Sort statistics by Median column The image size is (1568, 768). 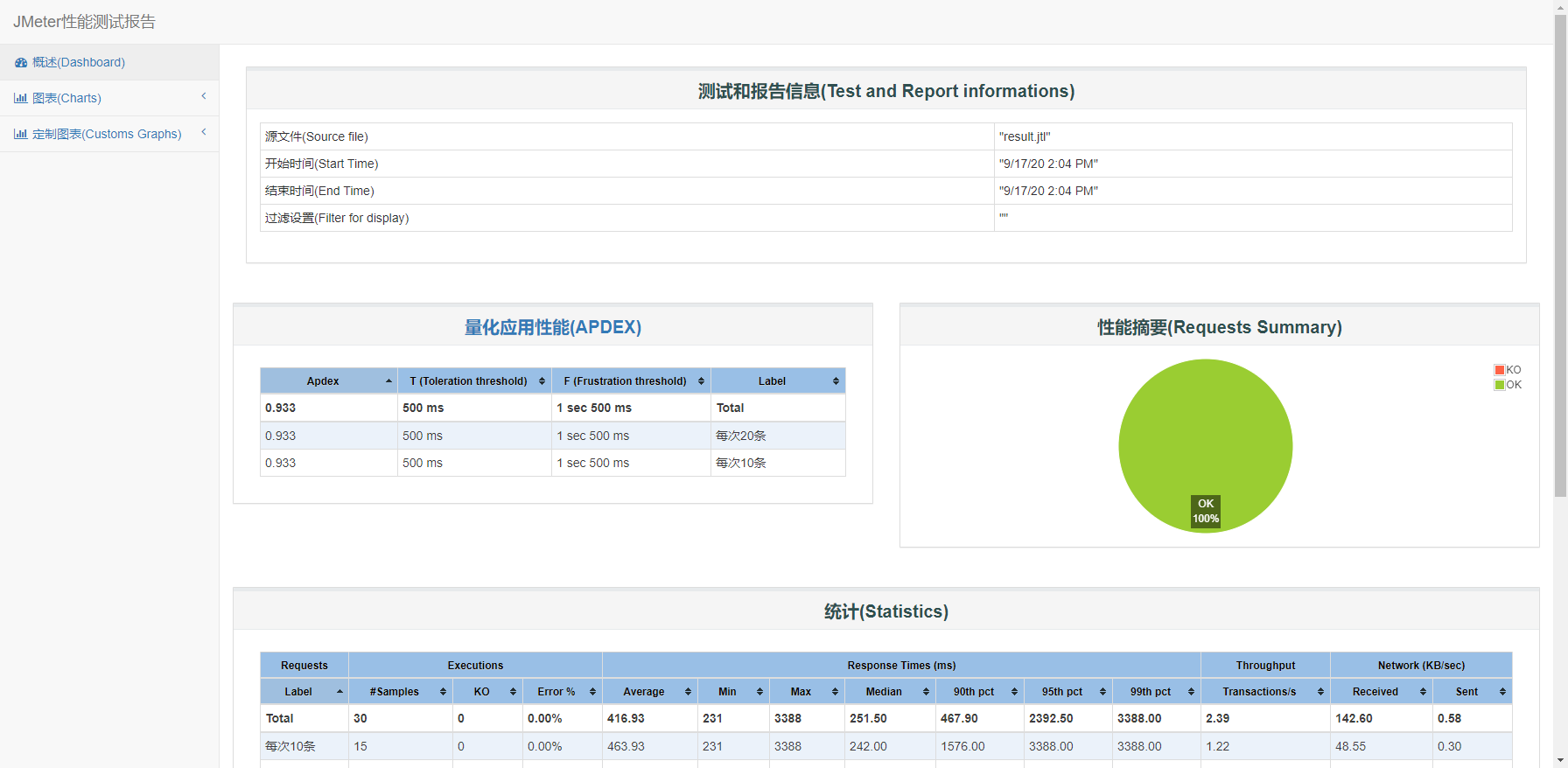click(890, 692)
